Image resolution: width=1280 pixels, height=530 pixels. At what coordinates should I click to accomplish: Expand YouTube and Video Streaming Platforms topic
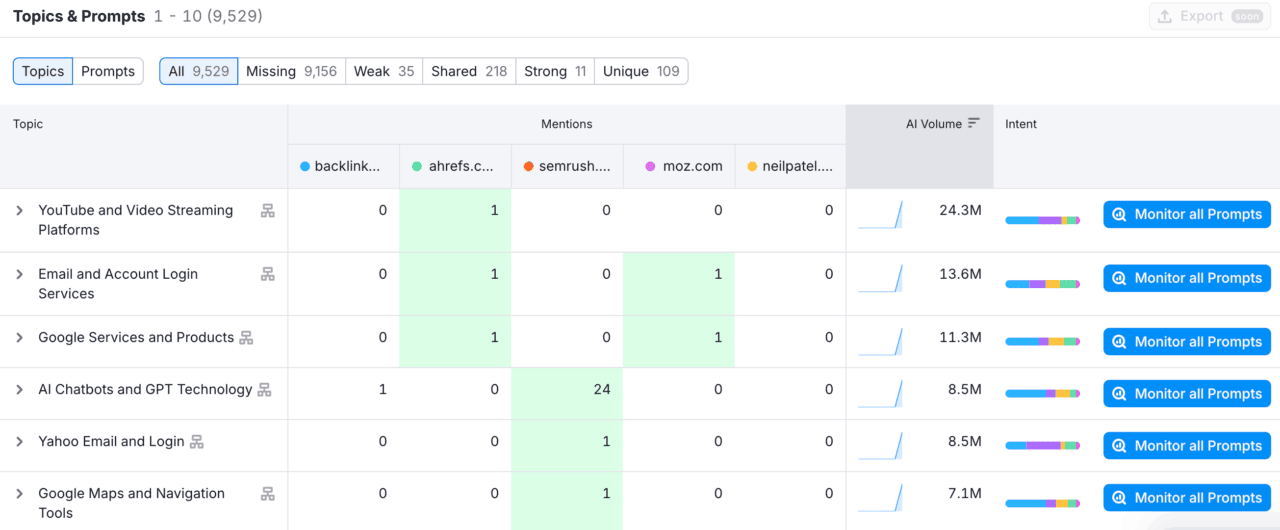[x=19, y=210]
